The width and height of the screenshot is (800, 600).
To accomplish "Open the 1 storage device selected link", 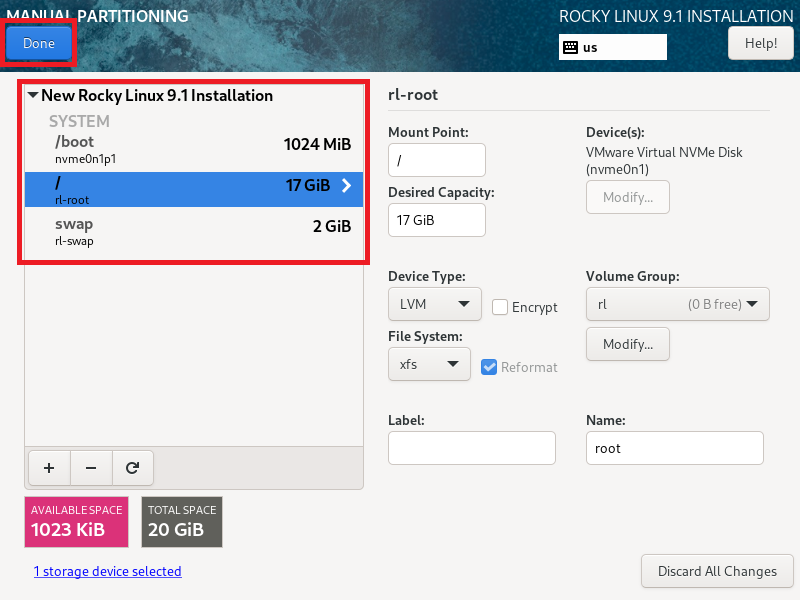I will pos(108,571).
